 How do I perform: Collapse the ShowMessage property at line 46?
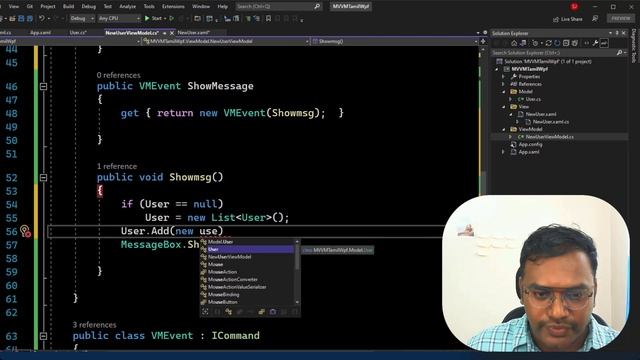pyautogui.click(x=43, y=87)
